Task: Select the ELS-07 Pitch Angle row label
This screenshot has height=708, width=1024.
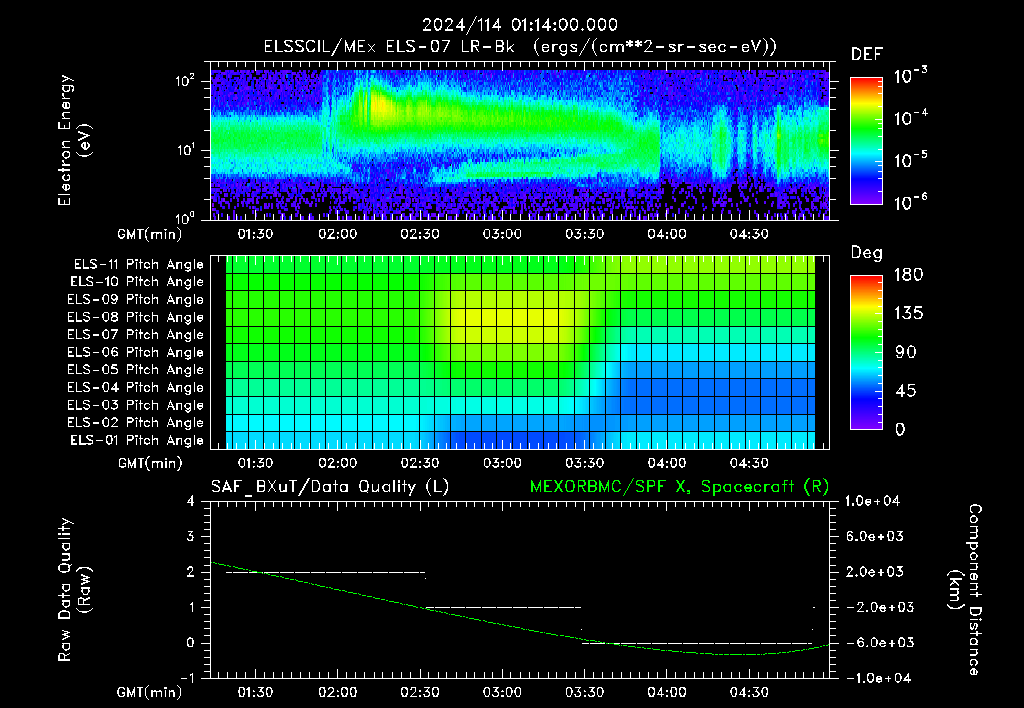Action: [135, 334]
